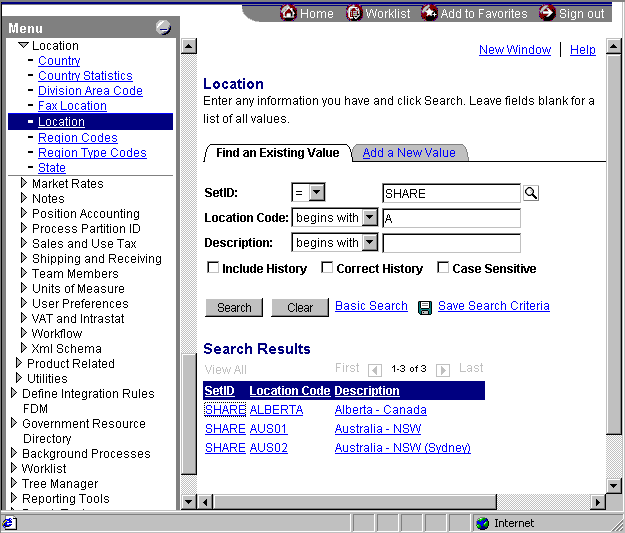The width and height of the screenshot is (625, 533).
Task: Click Save Search Criteria link
Action: [493, 306]
